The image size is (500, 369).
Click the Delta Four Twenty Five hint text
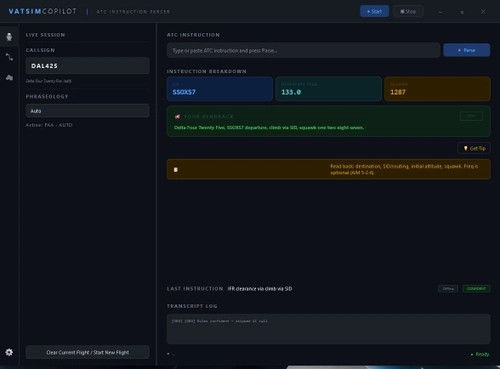pyautogui.click(x=49, y=81)
